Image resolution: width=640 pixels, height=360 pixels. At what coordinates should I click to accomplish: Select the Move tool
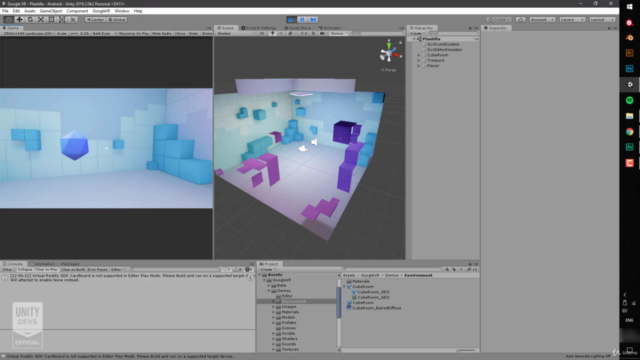(19, 20)
